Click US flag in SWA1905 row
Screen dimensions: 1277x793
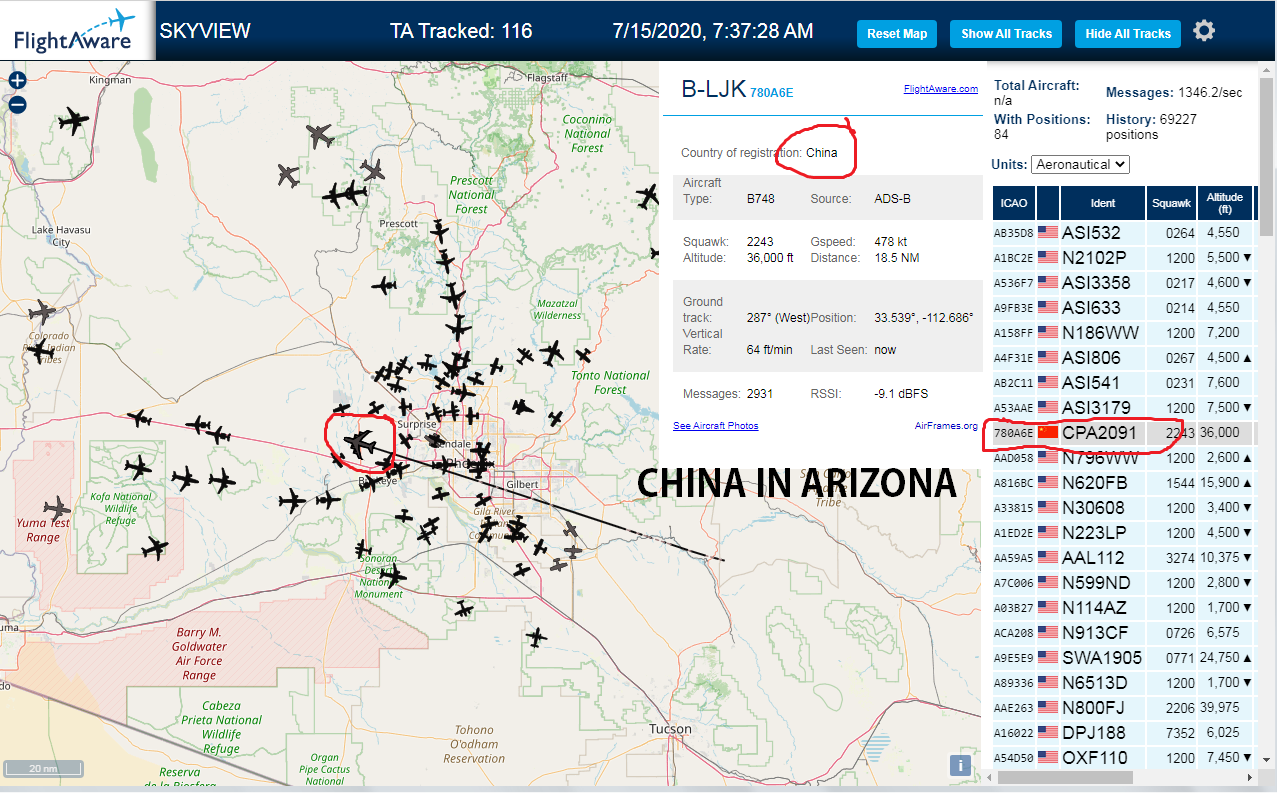pyautogui.click(x=1048, y=657)
